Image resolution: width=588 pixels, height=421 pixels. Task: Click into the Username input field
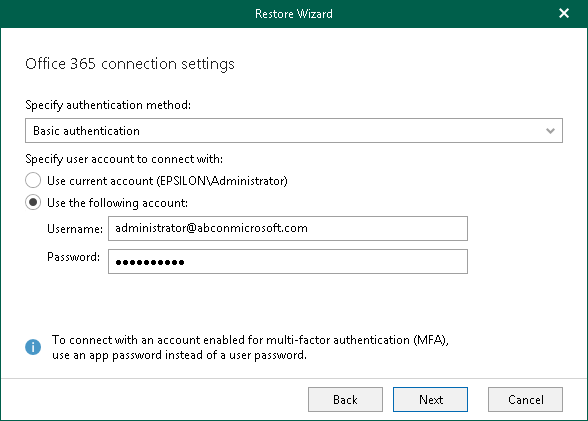click(x=288, y=228)
